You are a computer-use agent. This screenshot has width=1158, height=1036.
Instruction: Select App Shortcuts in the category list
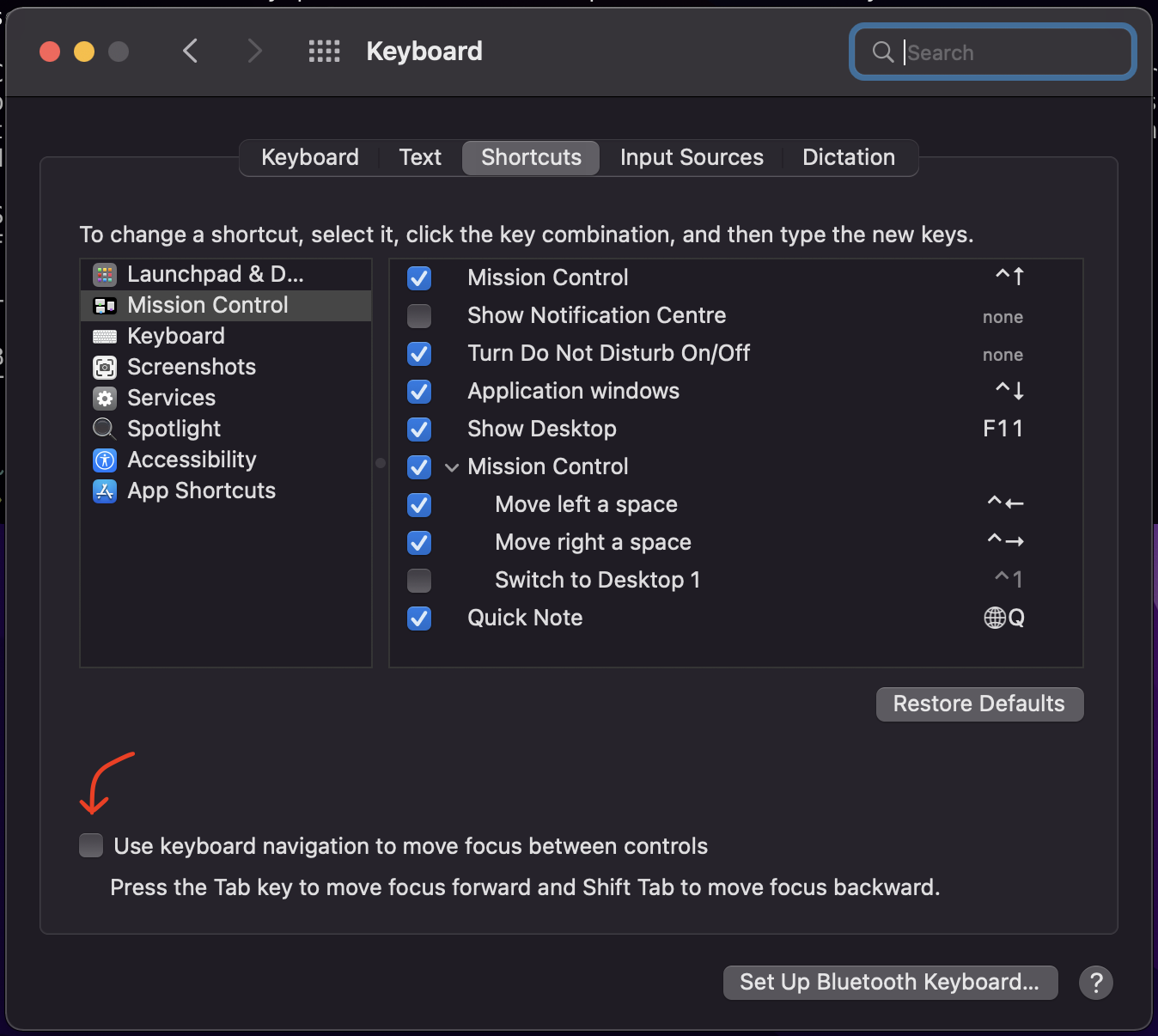pos(226,491)
